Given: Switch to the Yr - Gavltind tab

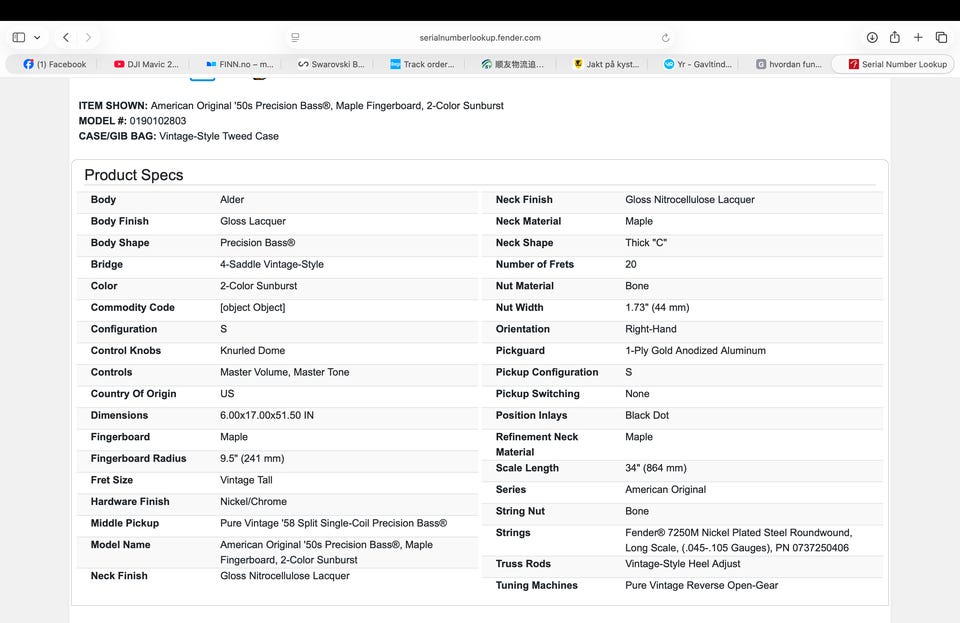Looking at the screenshot, I should click(697, 64).
